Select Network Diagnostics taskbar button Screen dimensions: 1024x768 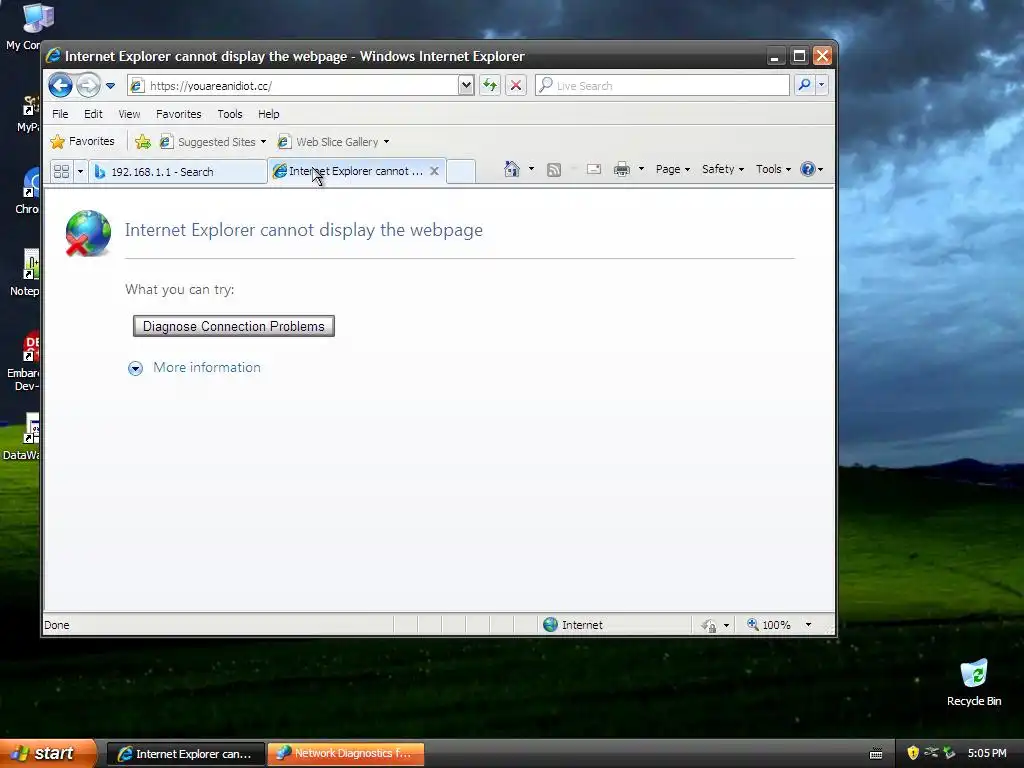tap(345, 754)
